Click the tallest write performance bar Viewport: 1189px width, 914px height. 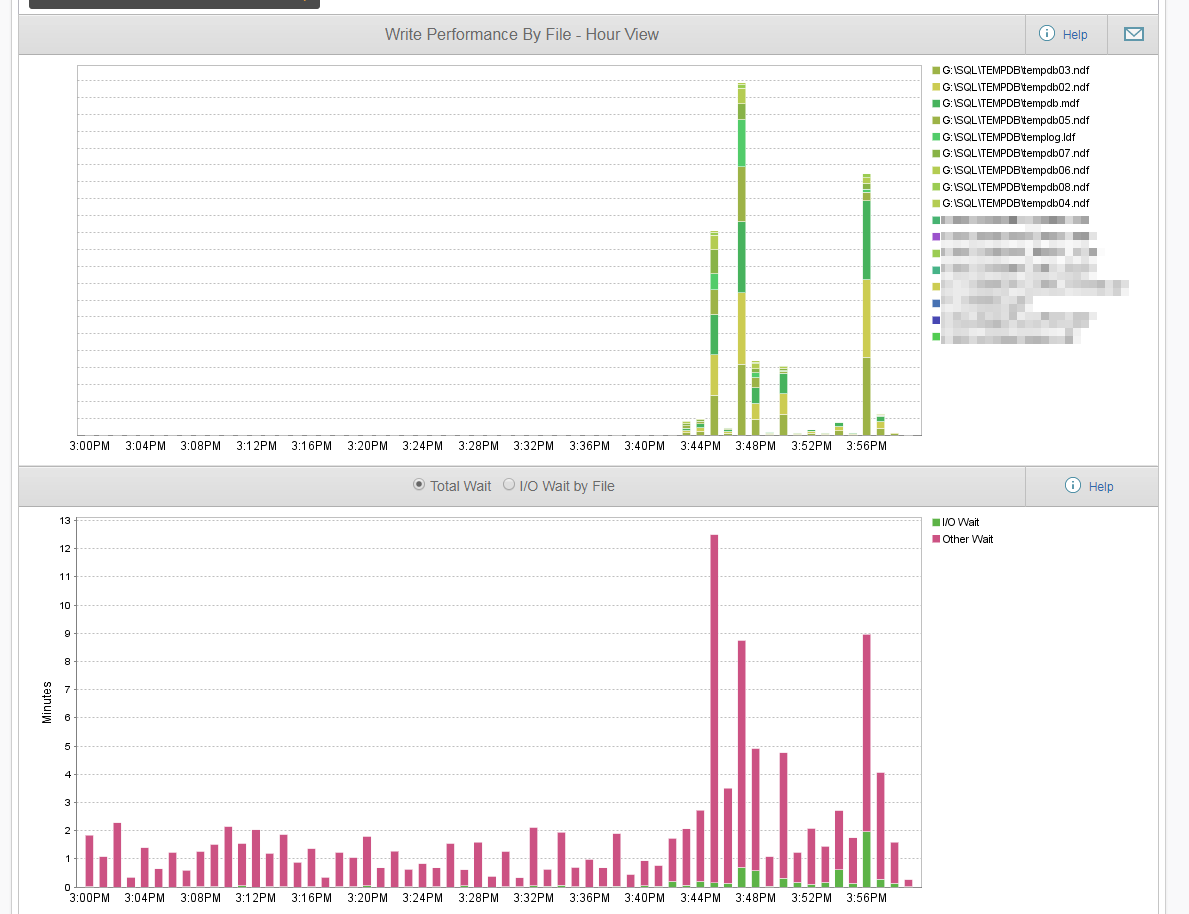click(742, 259)
